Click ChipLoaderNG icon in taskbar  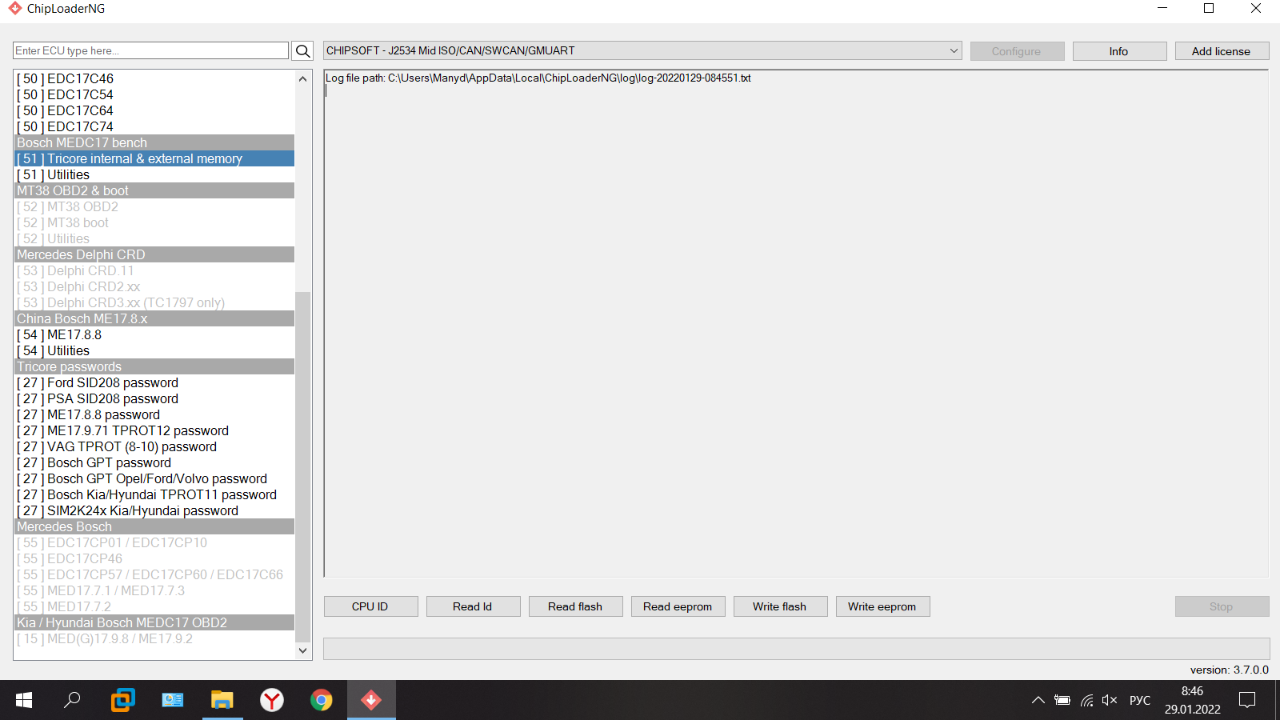tap(371, 700)
